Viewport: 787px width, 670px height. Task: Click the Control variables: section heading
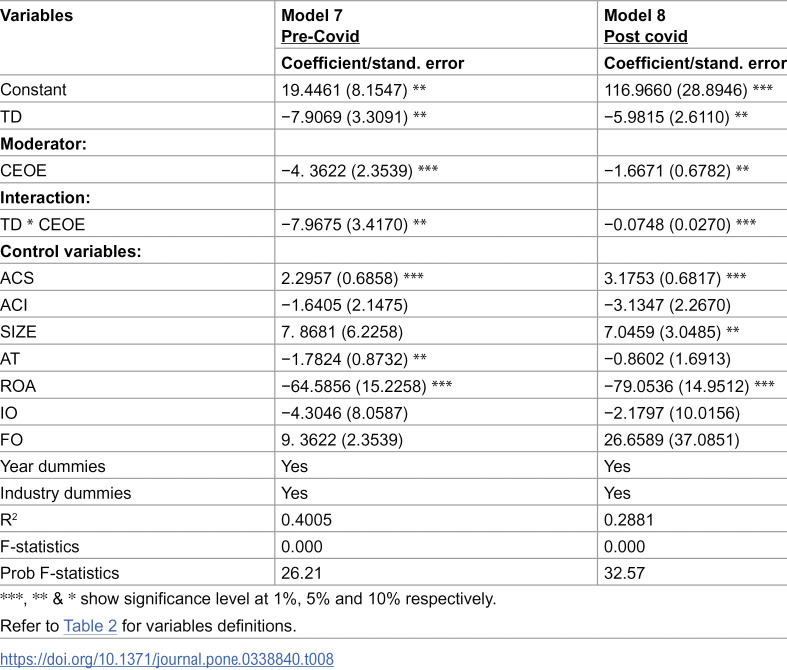pos(71,251)
